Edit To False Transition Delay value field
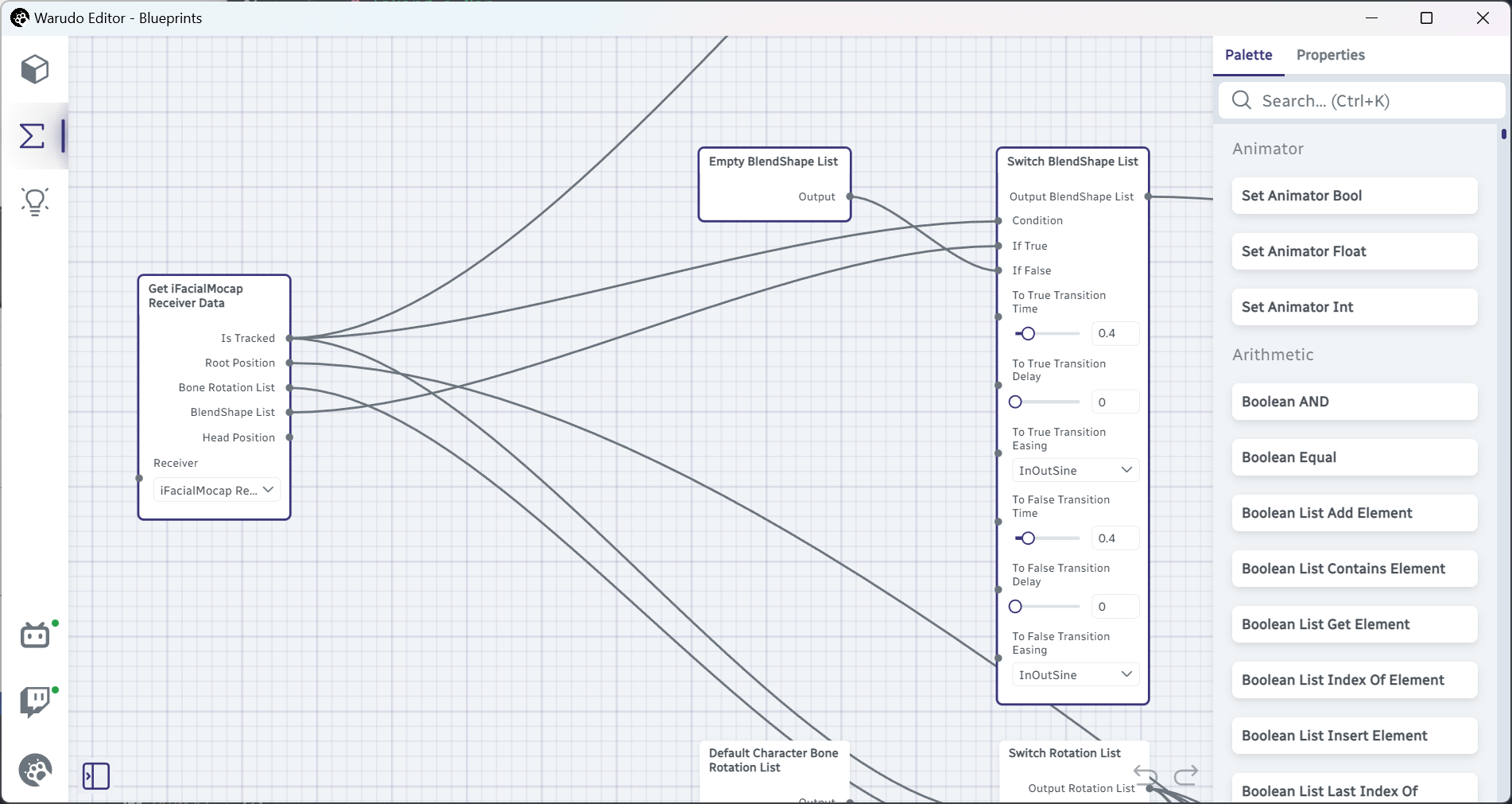The width and height of the screenshot is (1512, 804). click(1115, 607)
